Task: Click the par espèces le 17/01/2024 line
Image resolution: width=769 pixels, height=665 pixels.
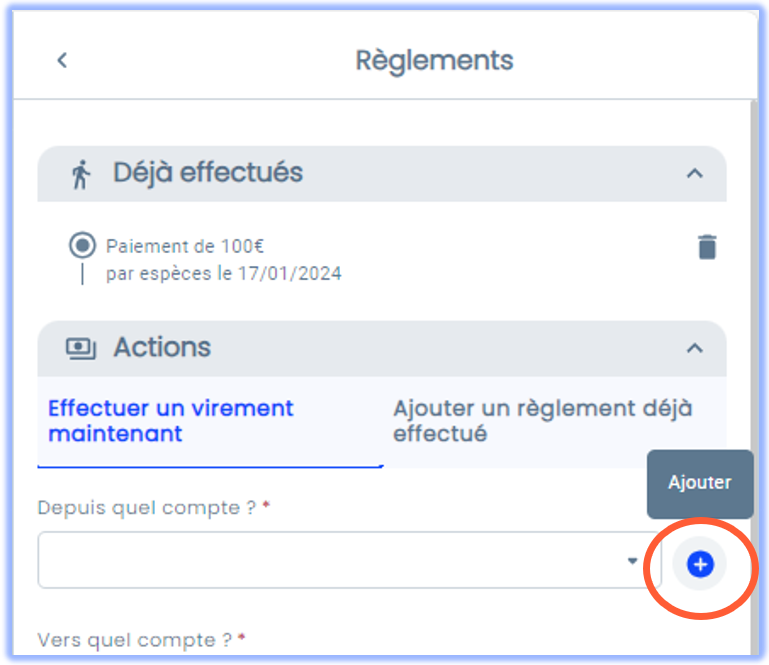Action: pyautogui.click(x=224, y=274)
